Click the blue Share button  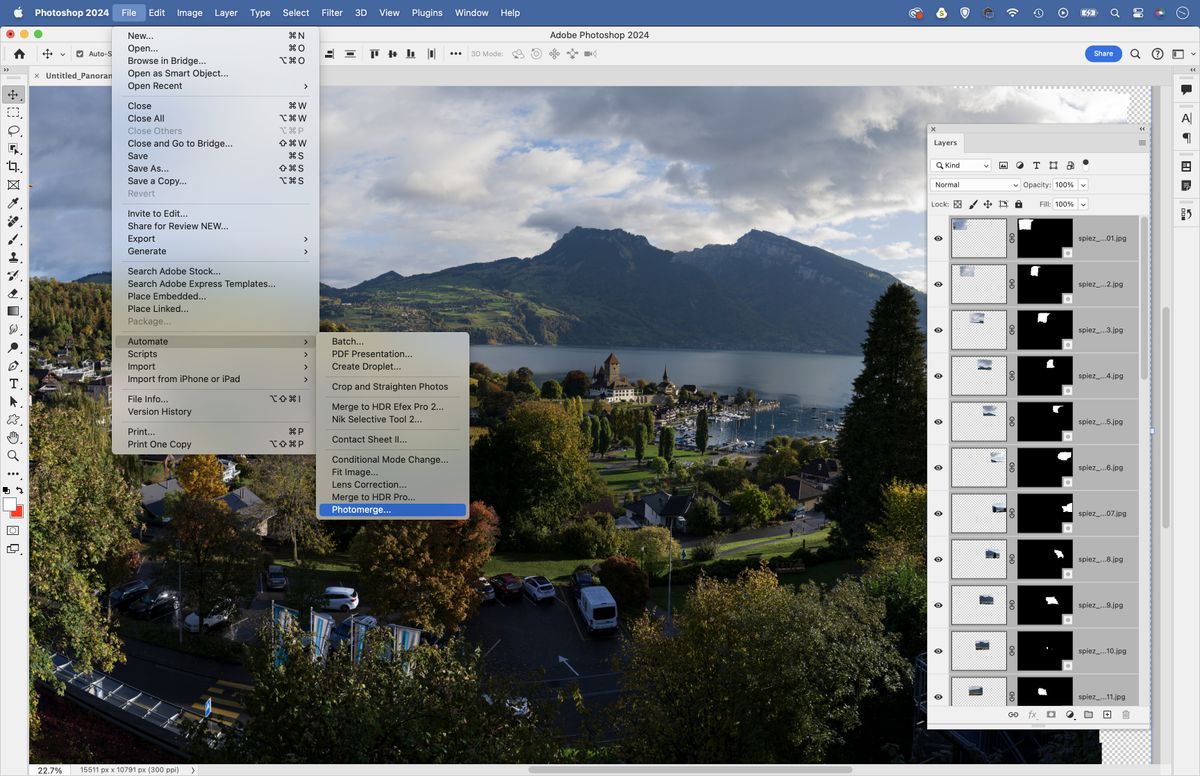click(1103, 53)
